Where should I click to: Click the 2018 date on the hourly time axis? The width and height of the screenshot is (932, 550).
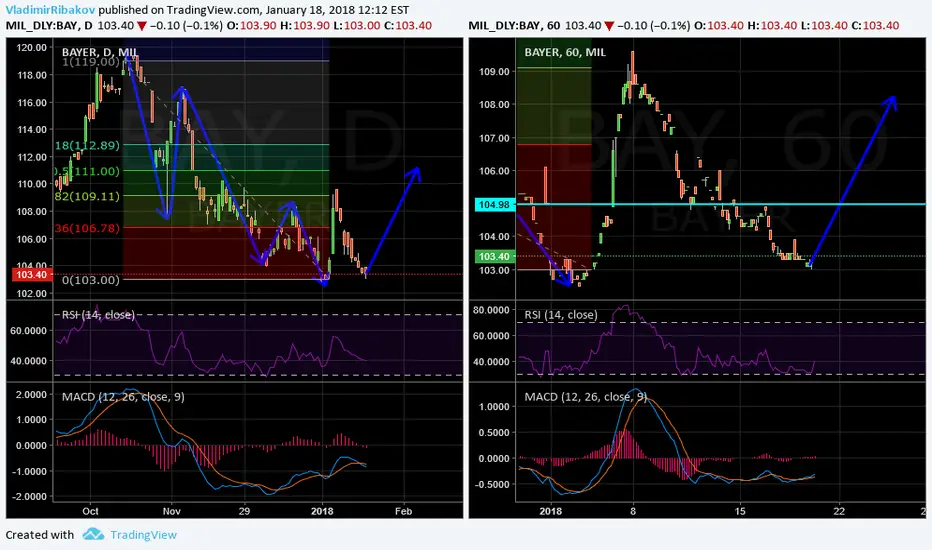(550, 511)
